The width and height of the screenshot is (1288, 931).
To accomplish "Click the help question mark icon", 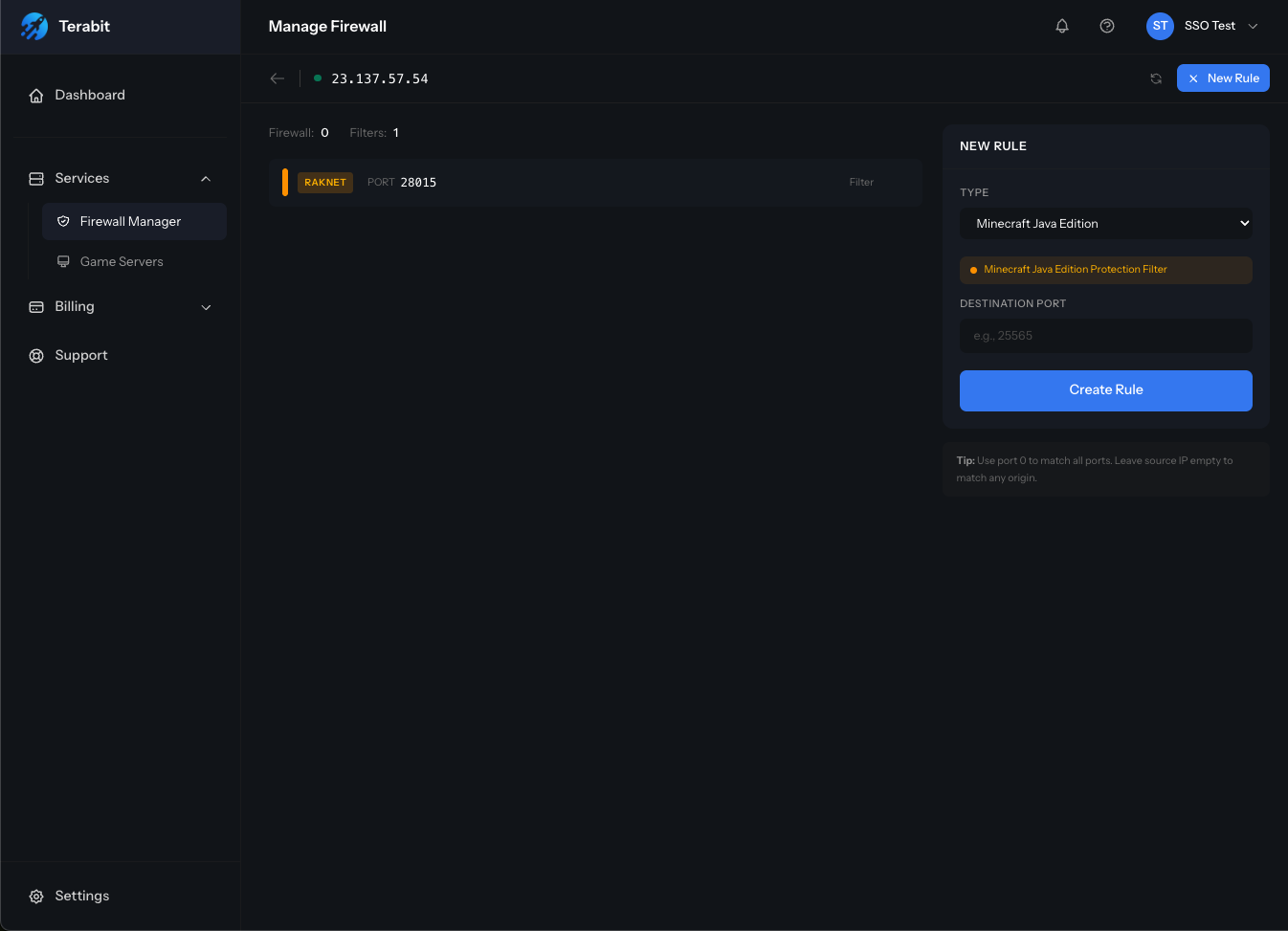I will (1107, 27).
